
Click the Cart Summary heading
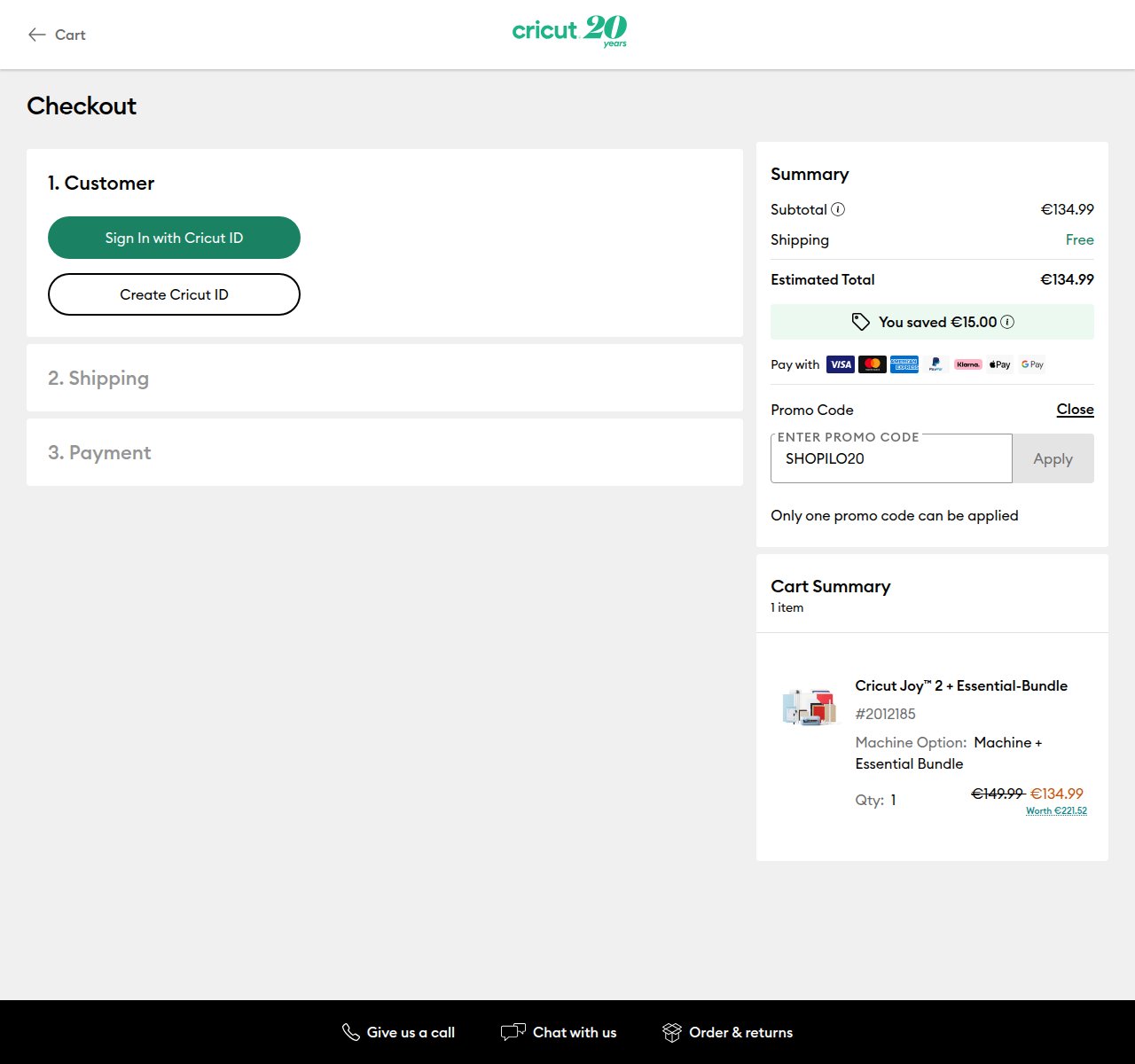click(830, 586)
